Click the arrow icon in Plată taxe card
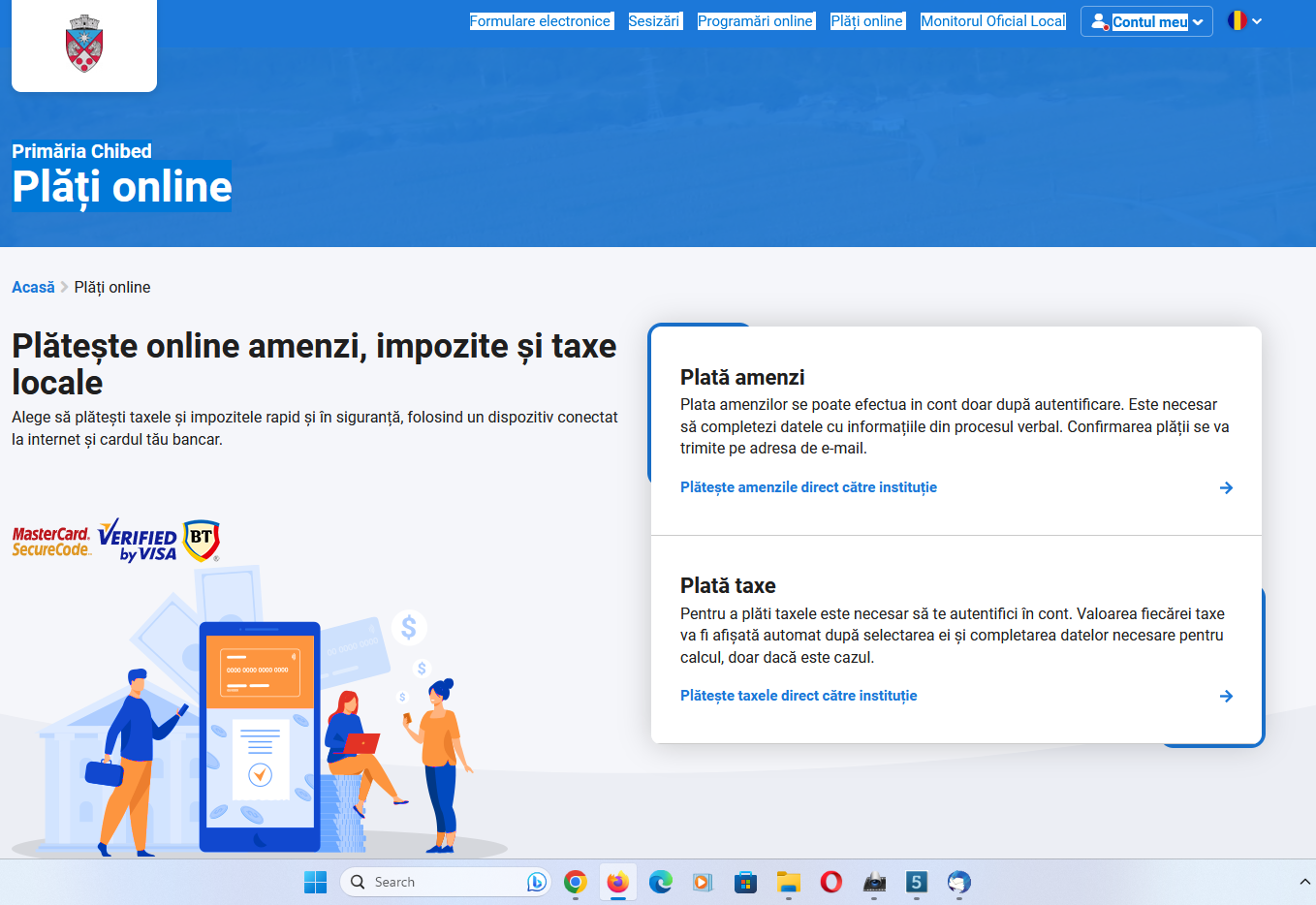 pos(1226,696)
